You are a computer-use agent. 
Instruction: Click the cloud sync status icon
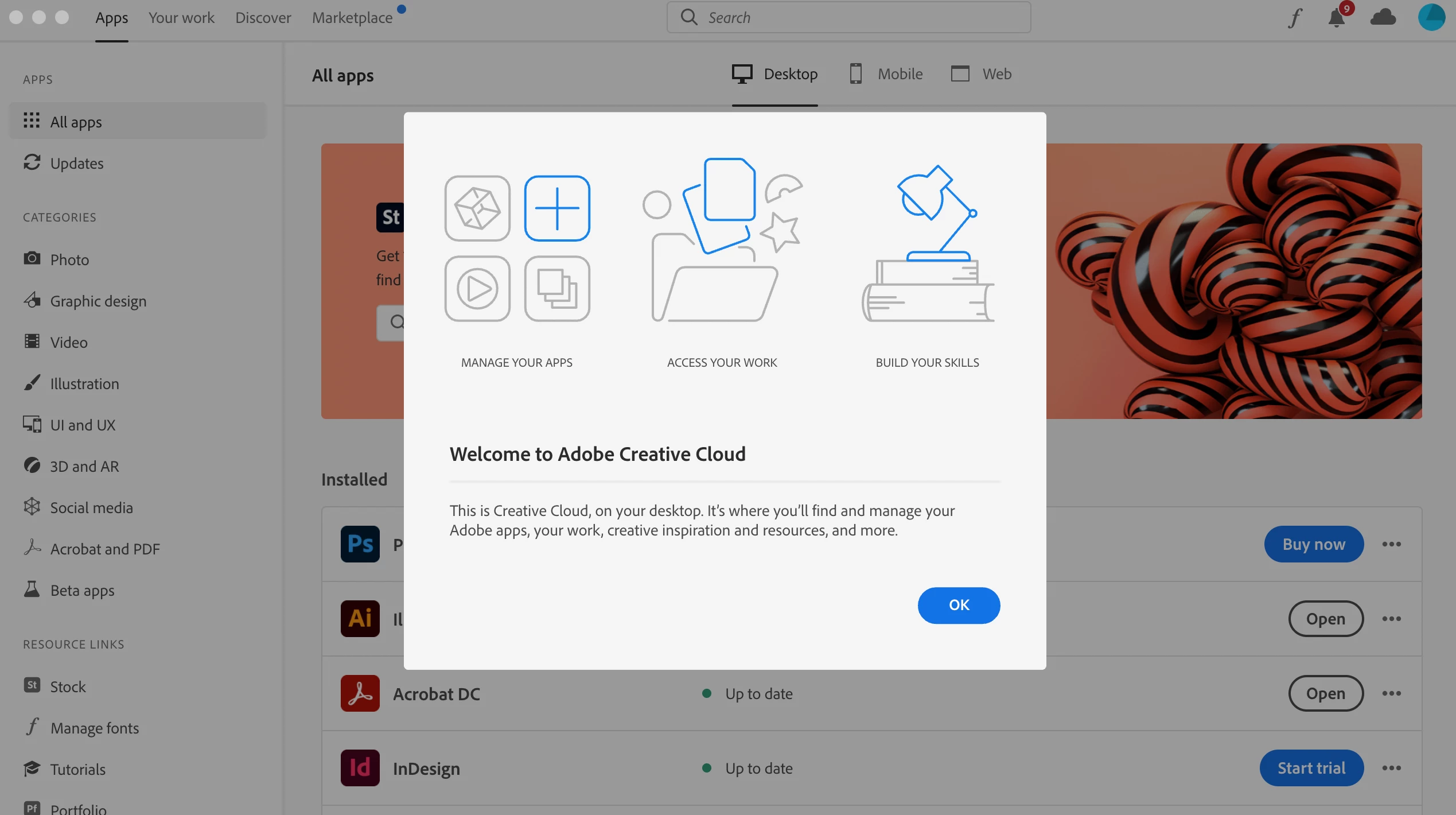click(x=1383, y=18)
